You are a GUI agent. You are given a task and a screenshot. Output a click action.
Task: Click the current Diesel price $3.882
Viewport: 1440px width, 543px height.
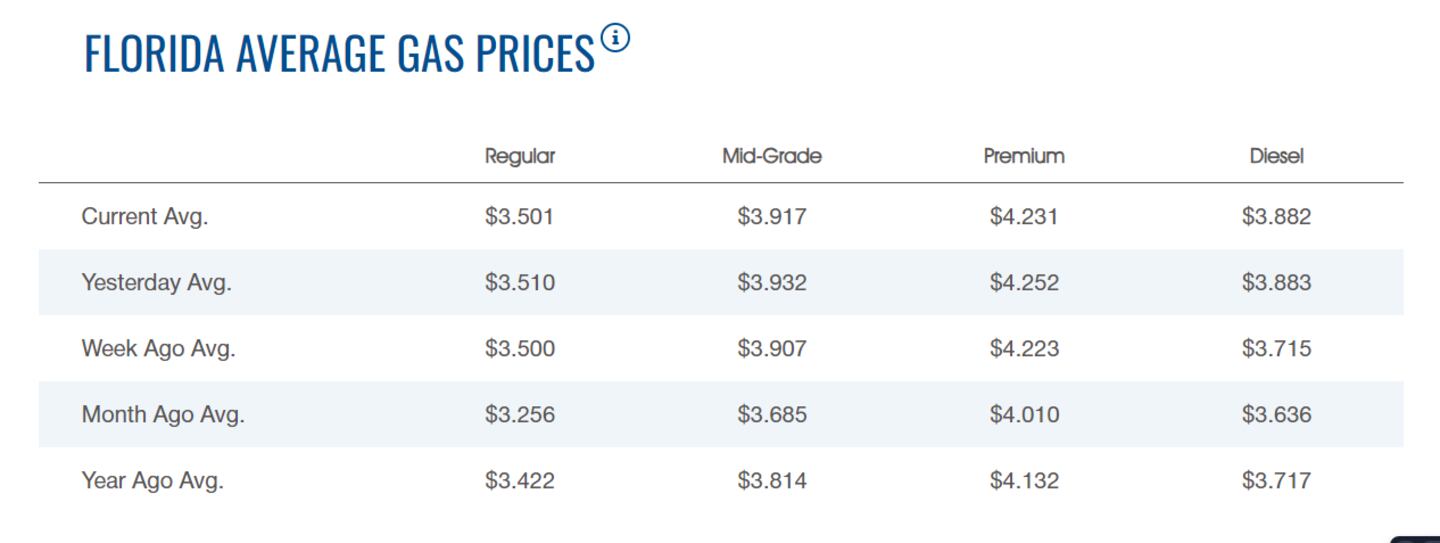point(1276,217)
